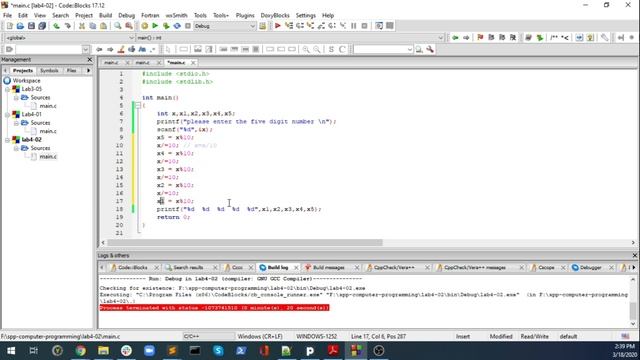
Task: Collapse Sources folder under lab4-02
Action: point(16,148)
